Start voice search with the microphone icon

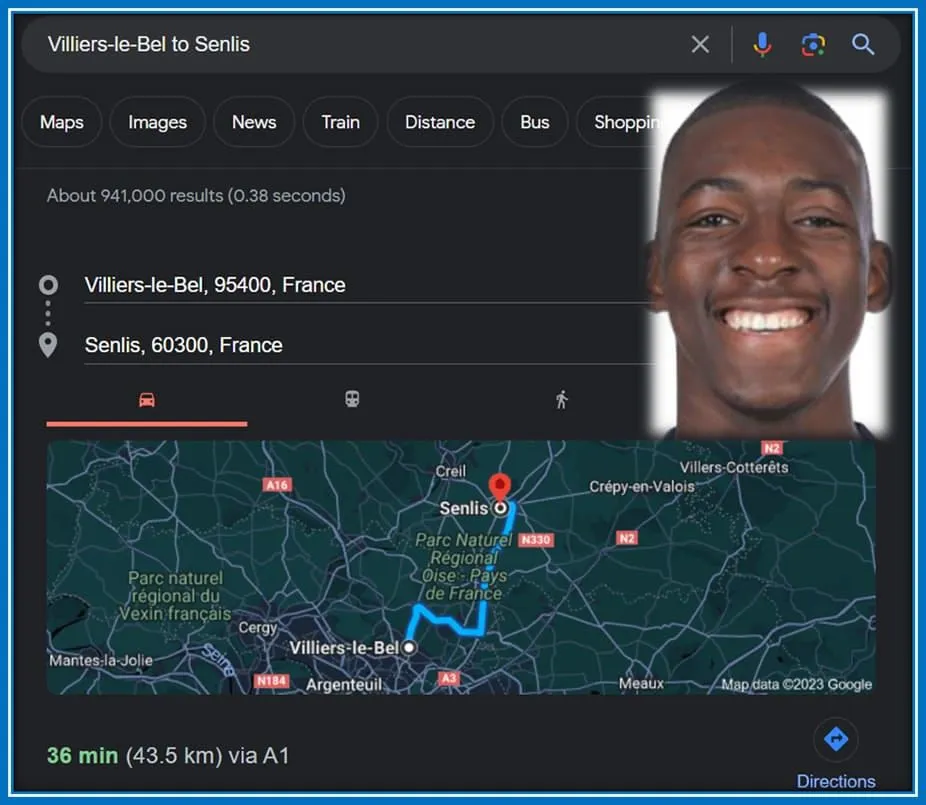tap(762, 44)
